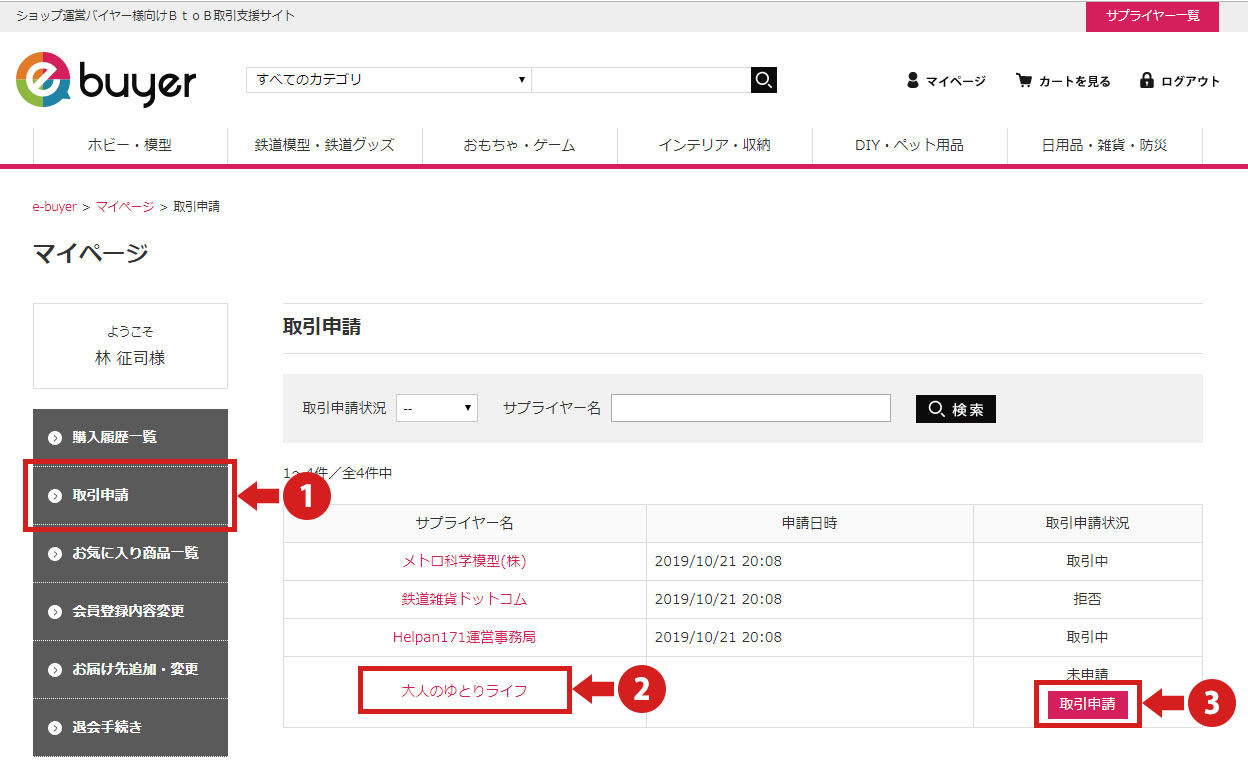The width and height of the screenshot is (1248, 767).
Task: Expand the 取引申請状況 status dropdown
Action: tap(437, 408)
